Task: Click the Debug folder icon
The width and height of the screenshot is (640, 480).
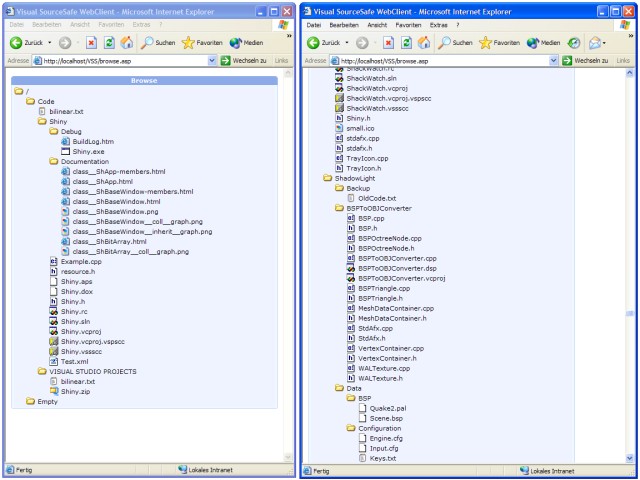Action: coord(53,131)
